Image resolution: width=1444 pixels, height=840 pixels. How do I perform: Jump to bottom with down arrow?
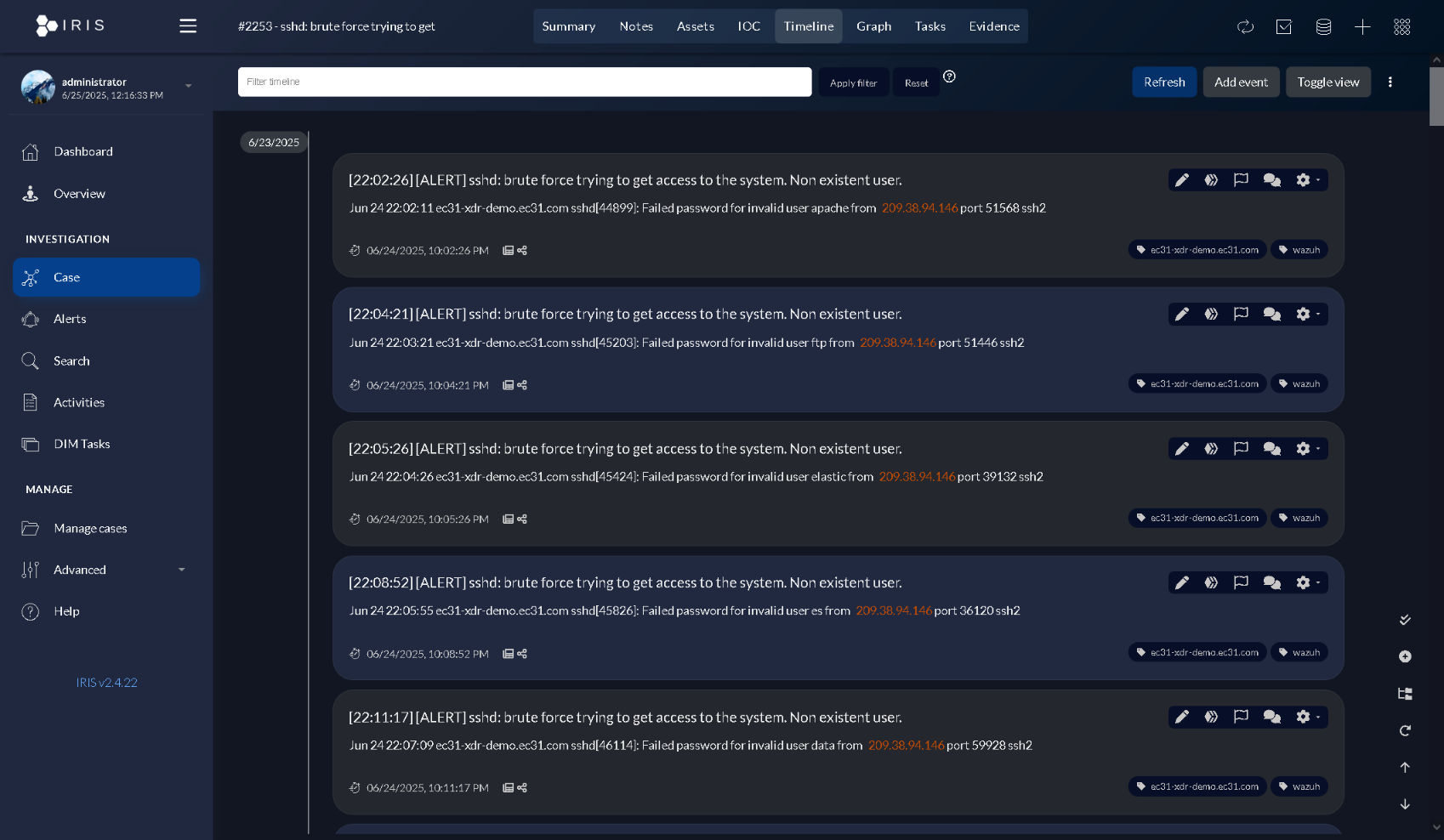point(1405,804)
